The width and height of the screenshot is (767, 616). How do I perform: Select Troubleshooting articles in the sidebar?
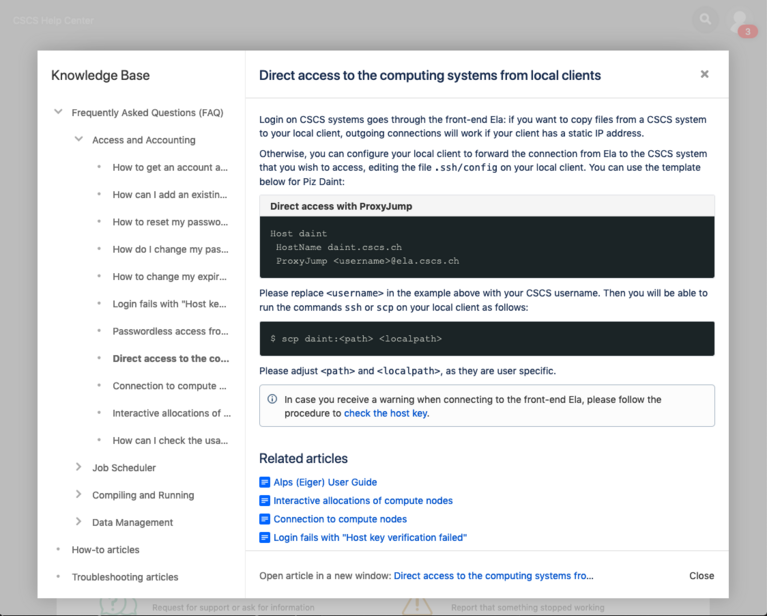coord(125,577)
